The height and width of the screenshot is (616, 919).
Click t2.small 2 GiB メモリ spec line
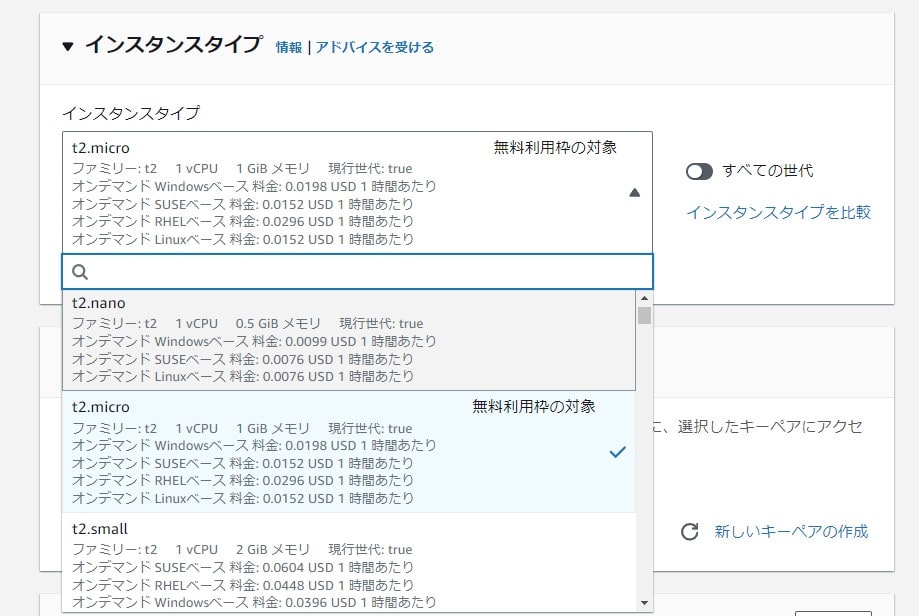242,550
